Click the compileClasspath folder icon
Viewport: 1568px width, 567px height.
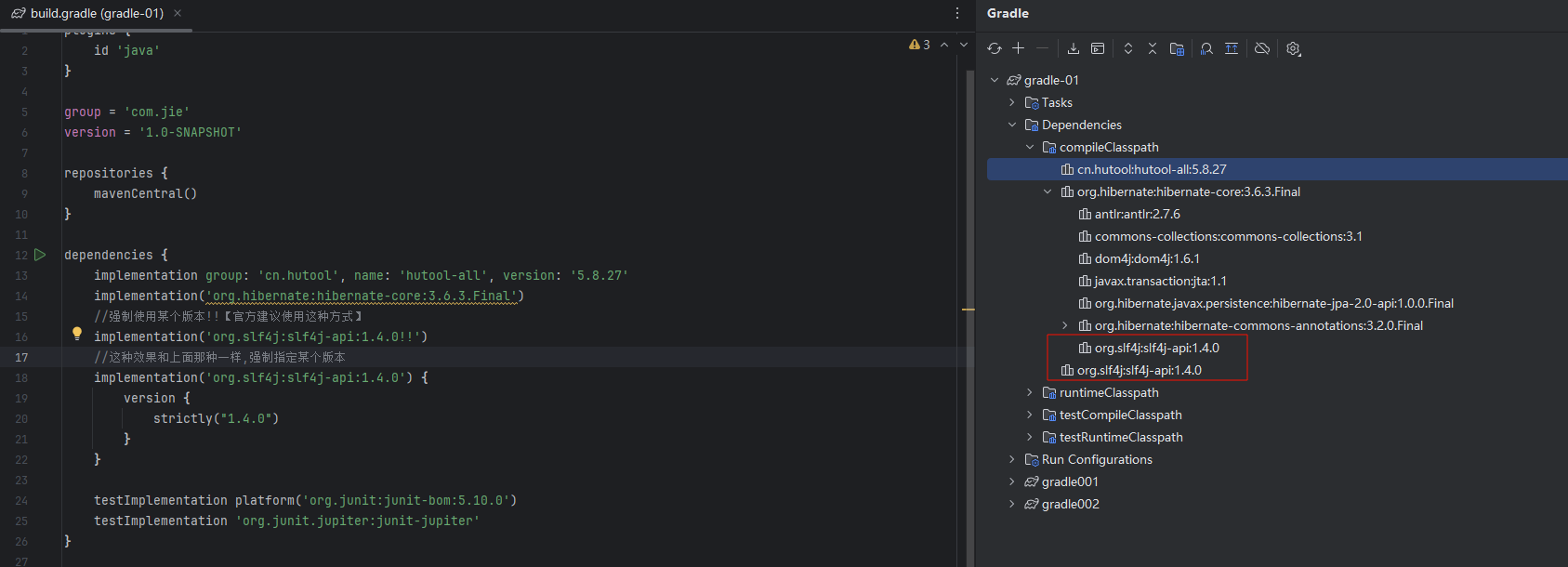coord(1049,147)
